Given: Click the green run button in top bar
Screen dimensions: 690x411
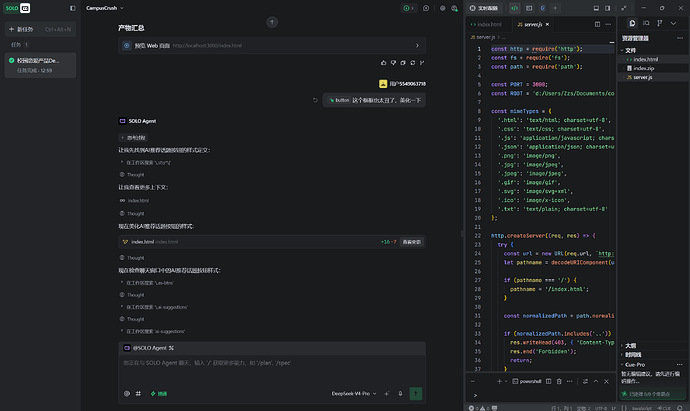Looking at the screenshot, I should [408, 8].
